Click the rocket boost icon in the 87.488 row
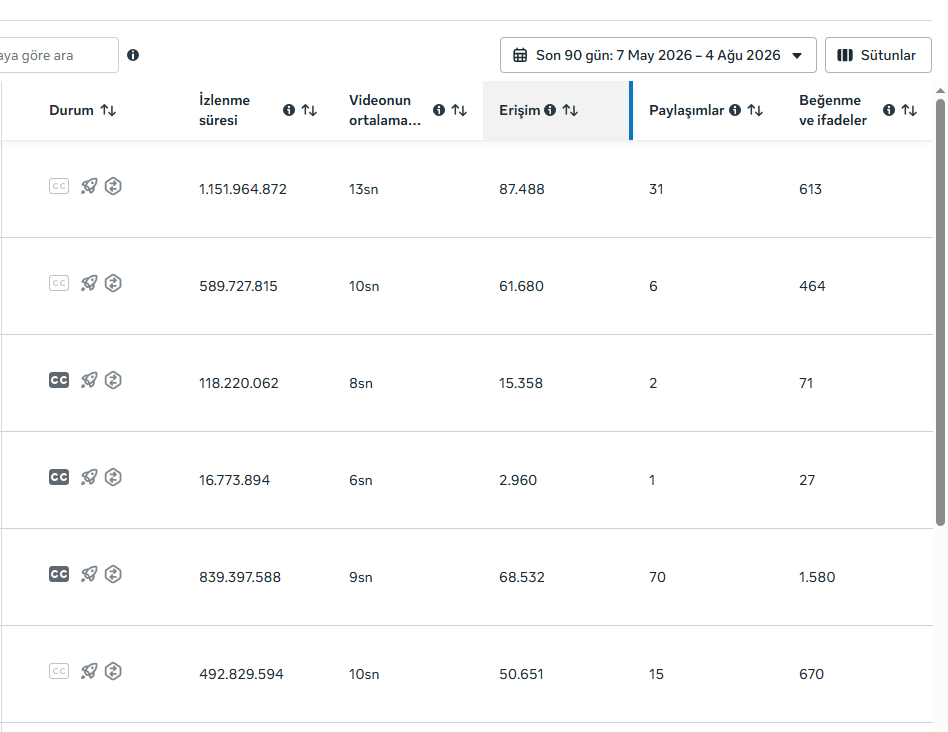The width and height of the screenshot is (948, 732). (89, 186)
